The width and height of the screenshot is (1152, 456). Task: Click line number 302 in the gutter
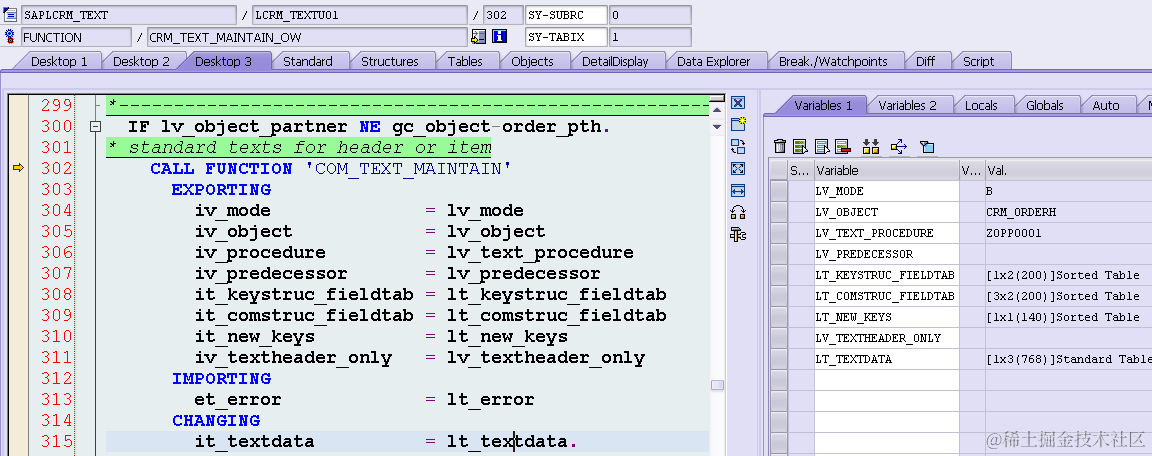click(57, 169)
